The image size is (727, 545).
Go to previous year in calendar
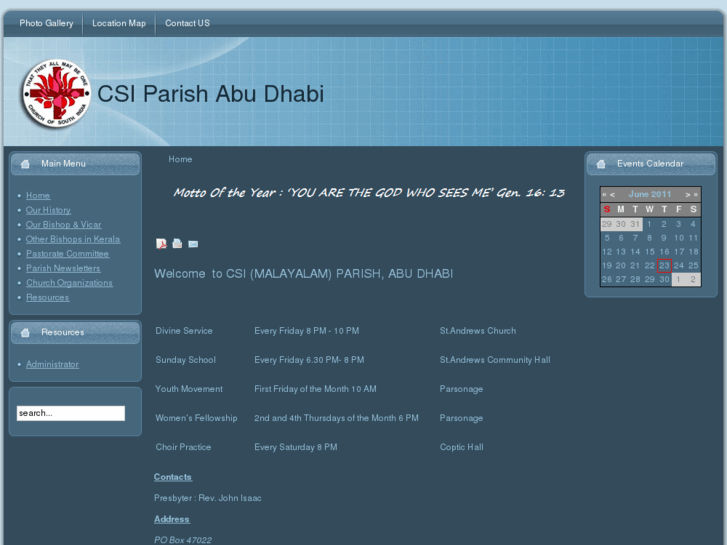pyautogui.click(x=604, y=194)
